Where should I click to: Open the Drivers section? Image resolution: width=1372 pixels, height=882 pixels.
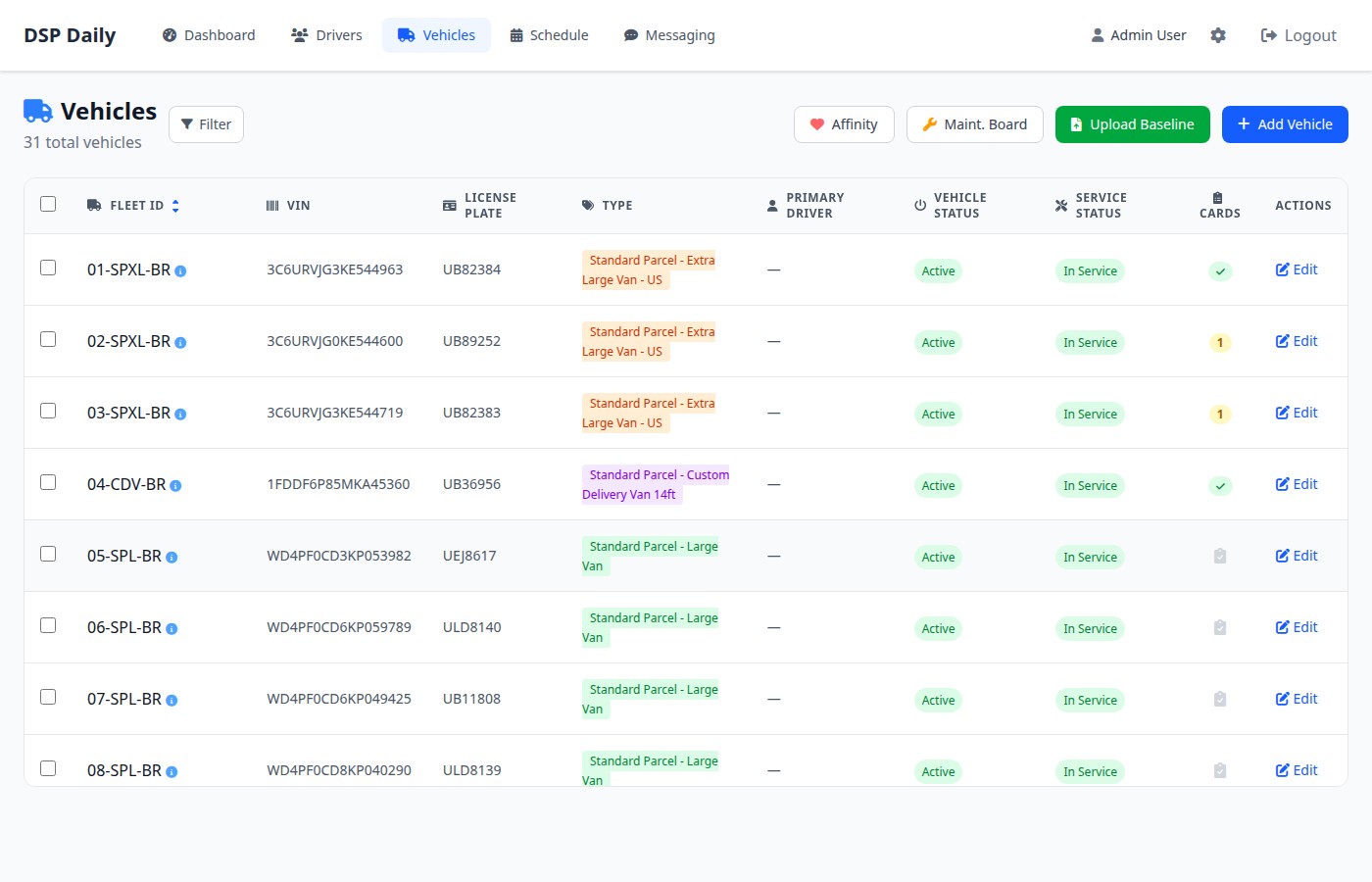(x=325, y=34)
